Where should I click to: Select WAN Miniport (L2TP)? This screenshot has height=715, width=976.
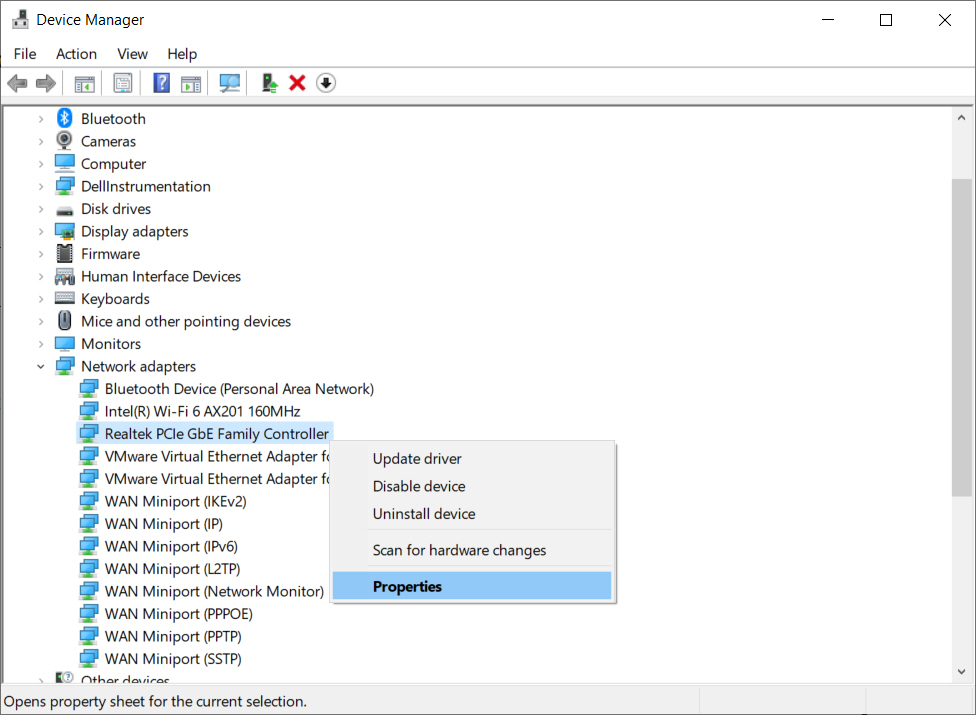click(172, 569)
